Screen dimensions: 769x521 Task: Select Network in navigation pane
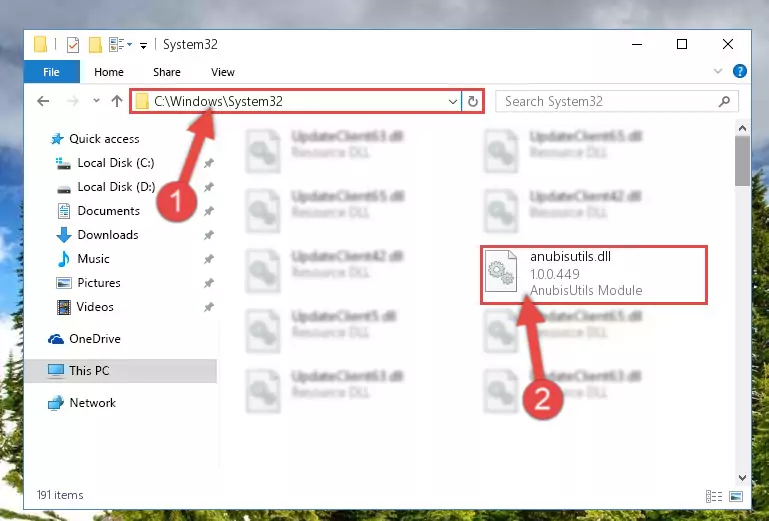click(82, 403)
